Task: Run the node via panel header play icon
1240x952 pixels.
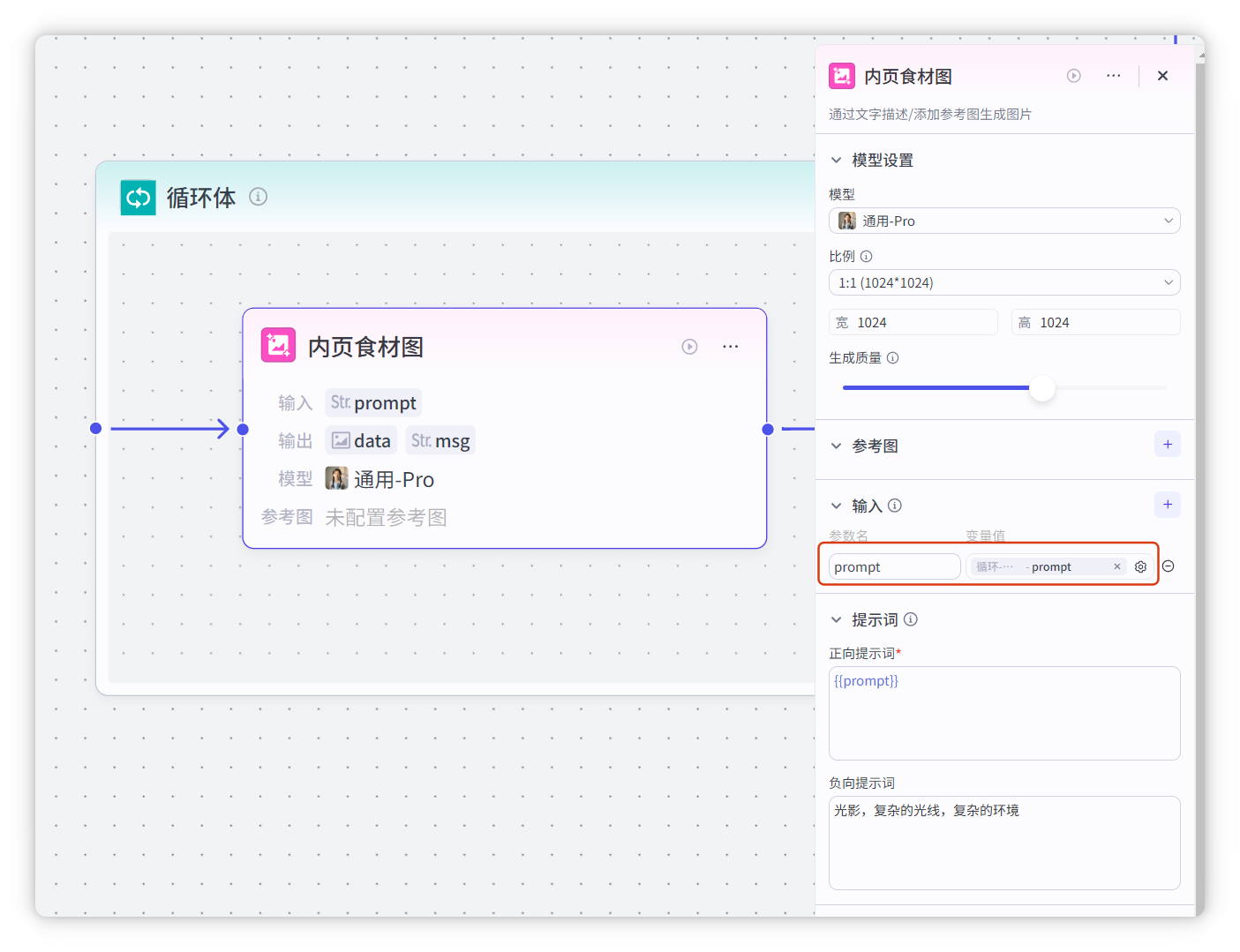Action: click(1073, 76)
